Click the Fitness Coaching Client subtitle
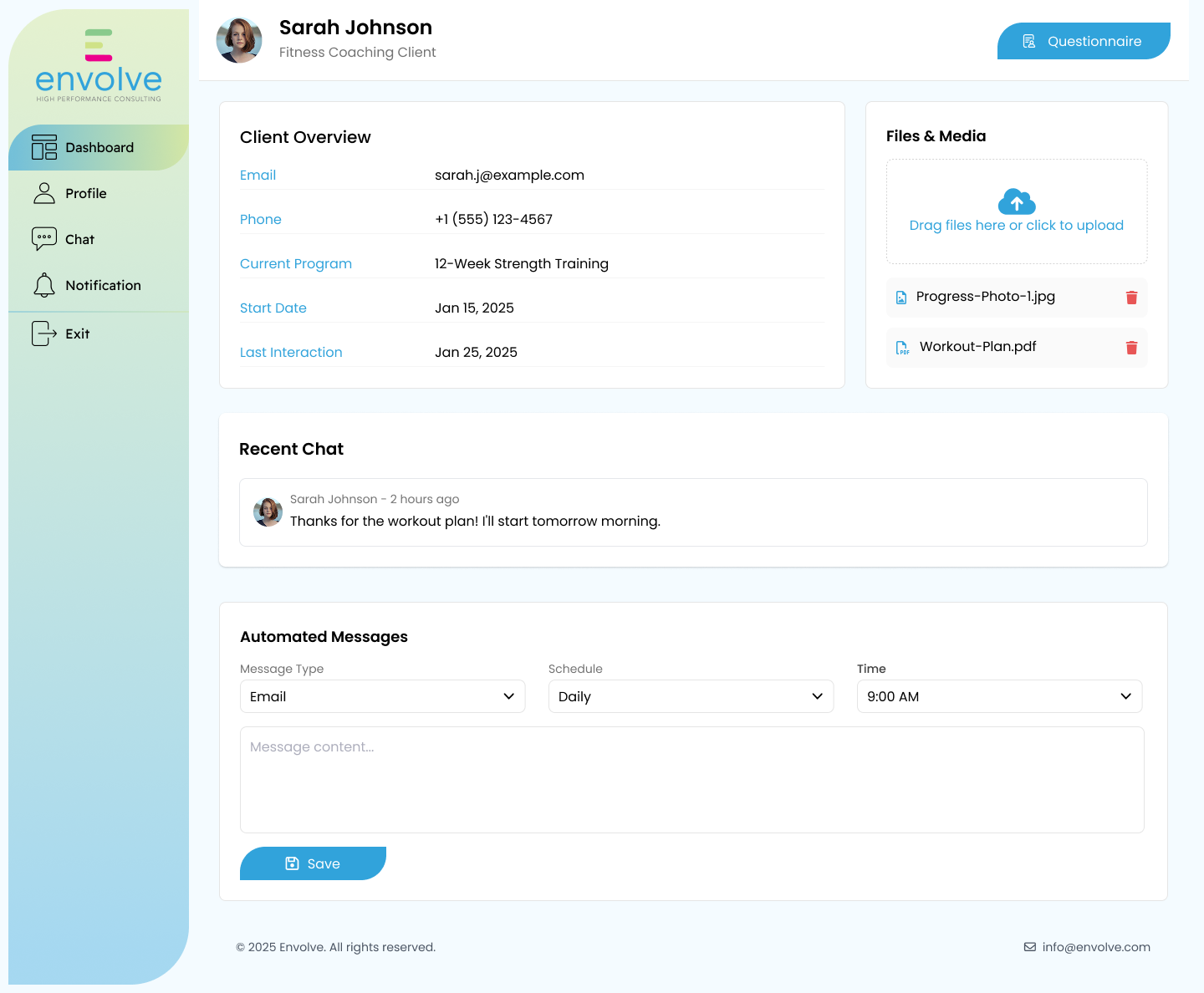 click(x=358, y=53)
